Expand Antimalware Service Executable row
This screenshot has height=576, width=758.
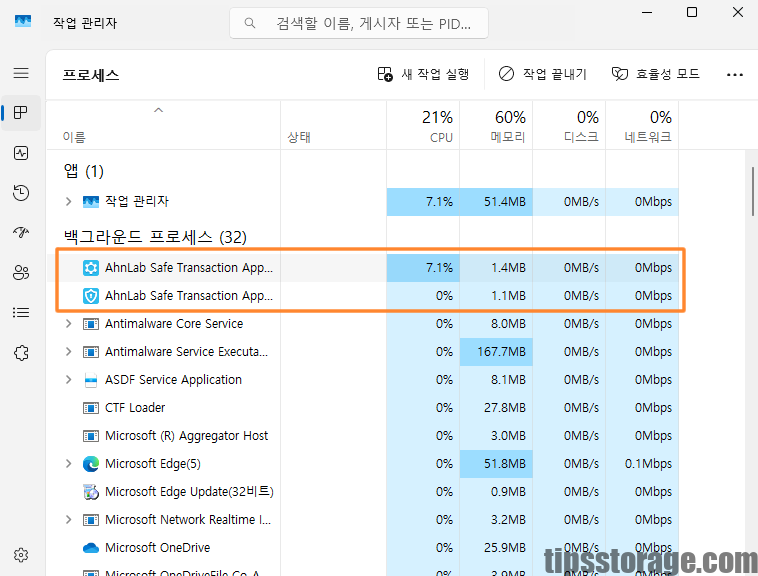68,352
